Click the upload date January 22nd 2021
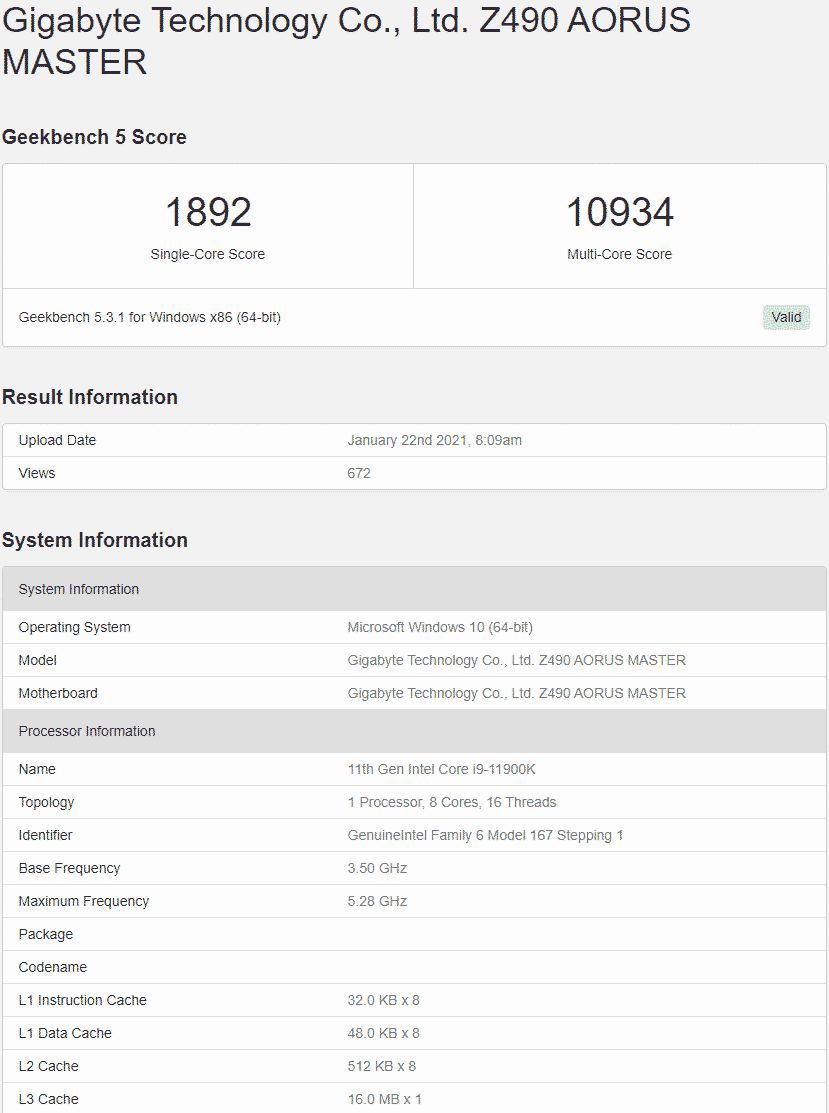Viewport: 829px width, 1113px height. click(x=434, y=440)
